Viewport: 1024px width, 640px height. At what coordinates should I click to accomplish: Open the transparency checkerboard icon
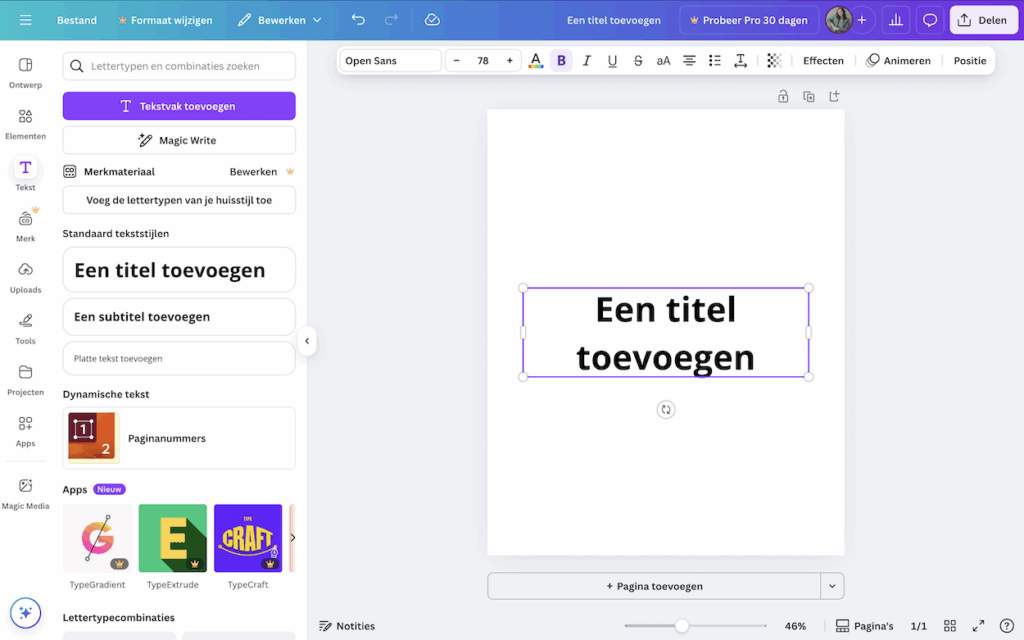(774, 61)
